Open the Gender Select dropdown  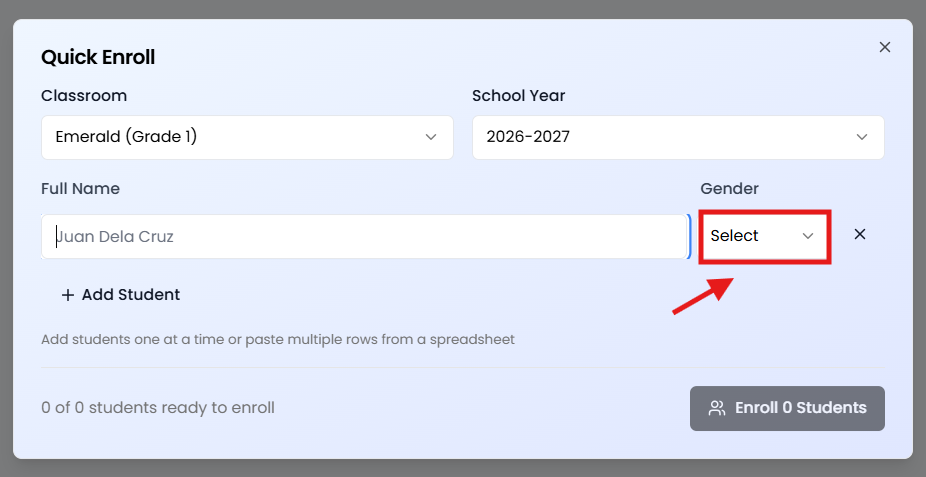(764, 236)
